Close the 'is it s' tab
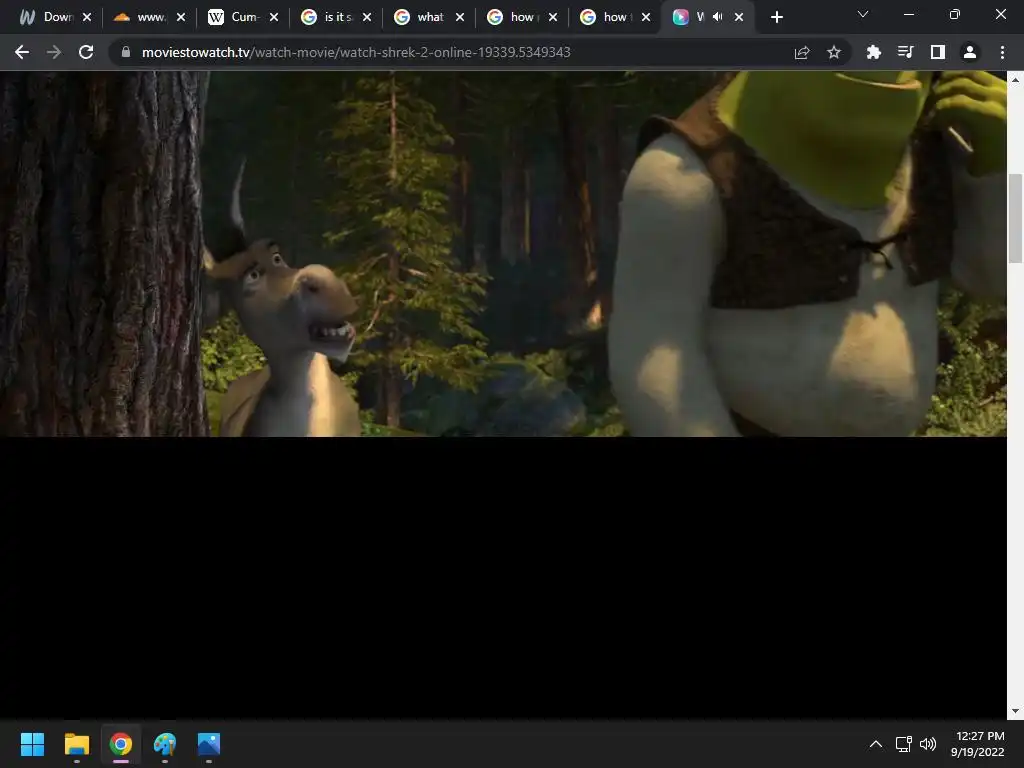 click(x=367, y=18)
